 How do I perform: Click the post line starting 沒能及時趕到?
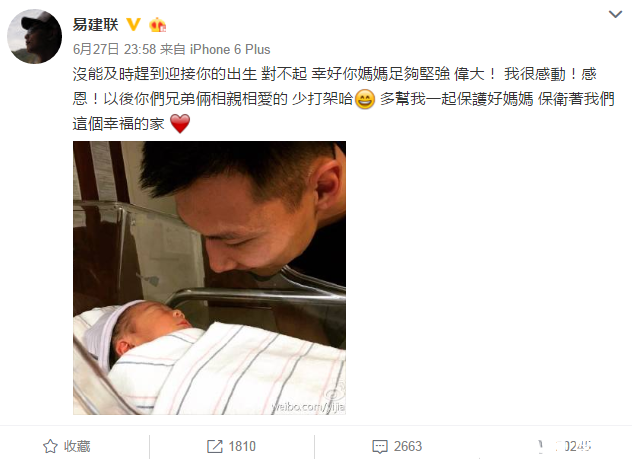(x=334, y=74)
